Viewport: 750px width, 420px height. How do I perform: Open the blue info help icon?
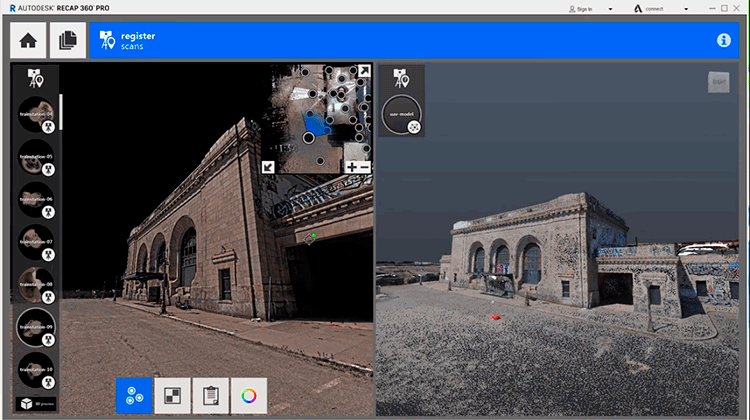click(x=724, y=40)
